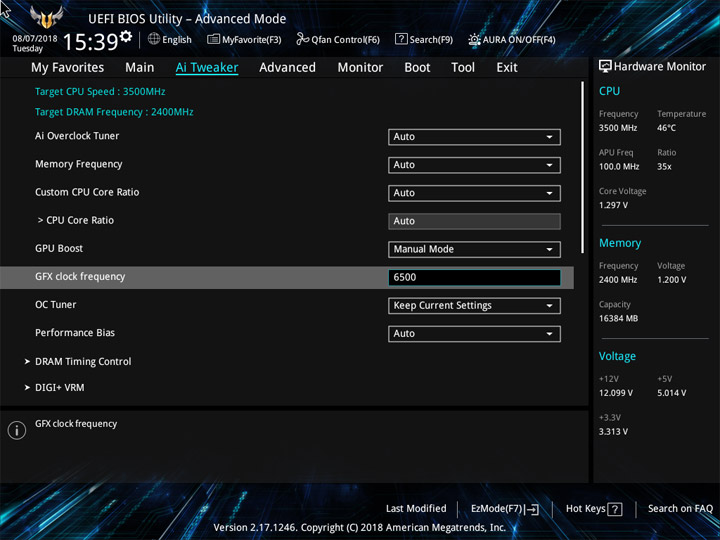The image size is (720, 540).
Task: Open the Boot tab
Action: tap(417, 68)
